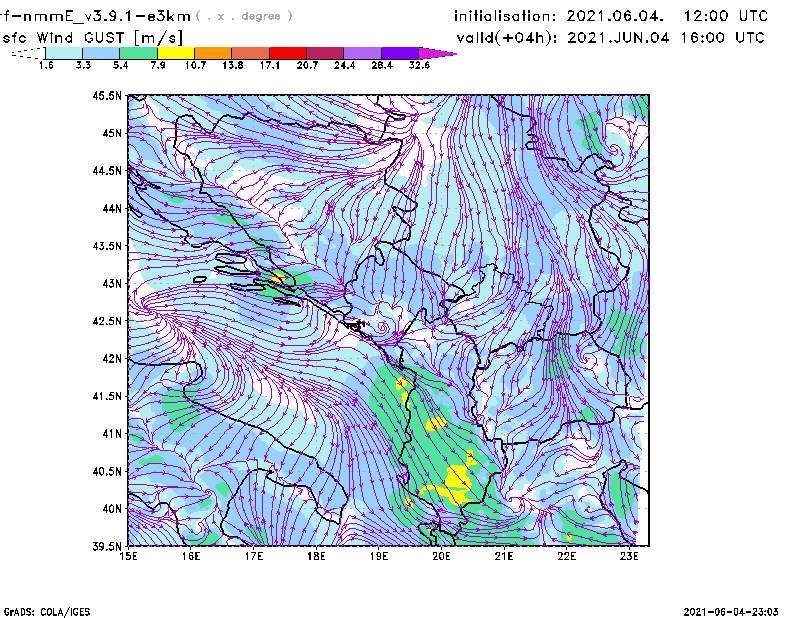Click the 45N latitude label
The image size is (800, 618).
112,133
